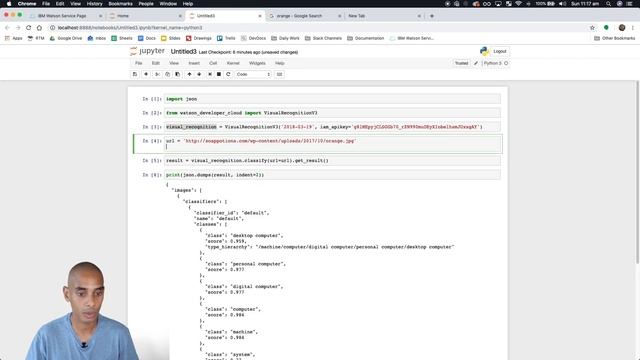Open the Other Bookmarks folder
This screenshot has width=640, height=360.
pos(615,38)
